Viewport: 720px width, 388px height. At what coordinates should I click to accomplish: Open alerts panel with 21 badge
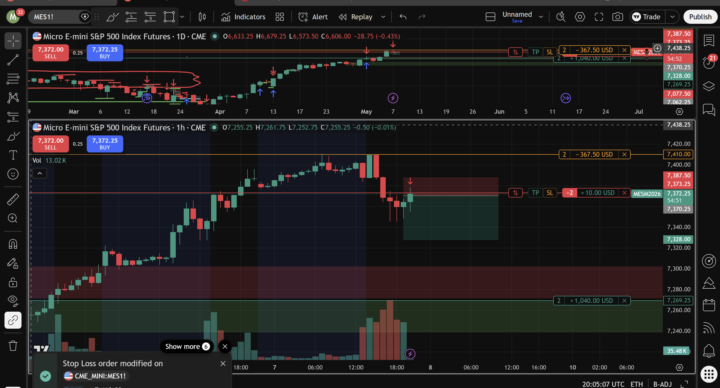[x=709, y=62]
